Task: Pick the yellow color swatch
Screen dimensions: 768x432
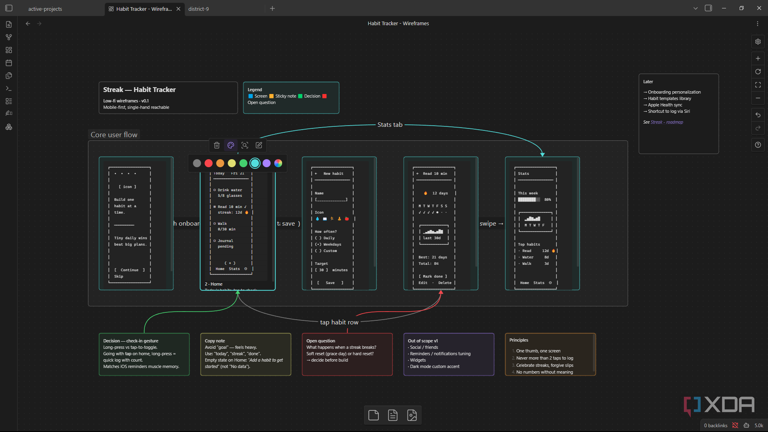Action: click(232, 163)
